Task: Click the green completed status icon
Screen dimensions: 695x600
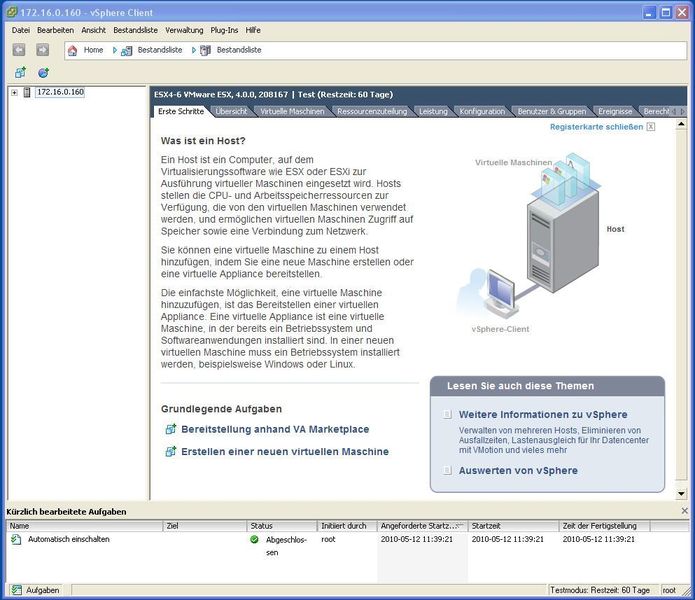Action: pos(254,539)
